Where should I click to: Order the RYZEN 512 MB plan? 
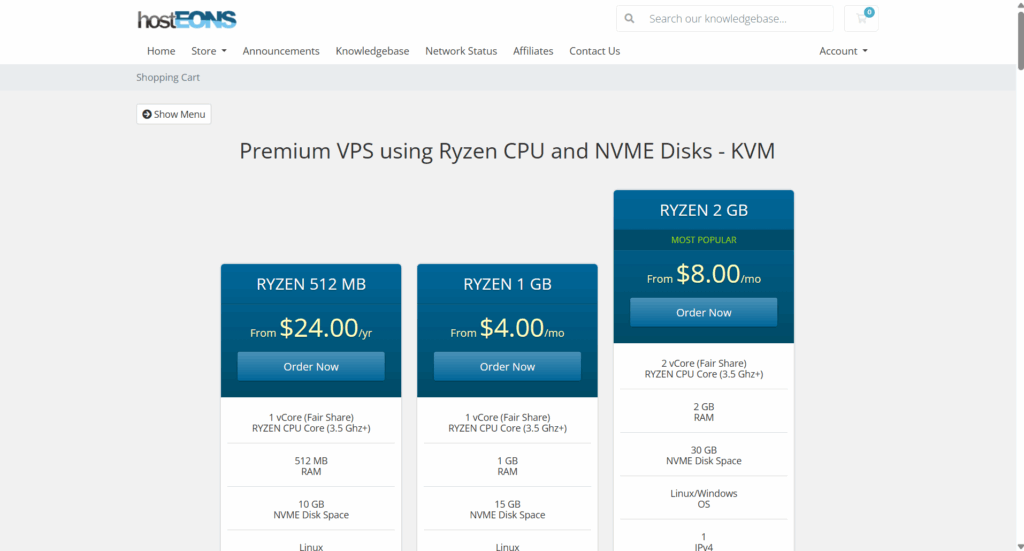click(311, 366)
